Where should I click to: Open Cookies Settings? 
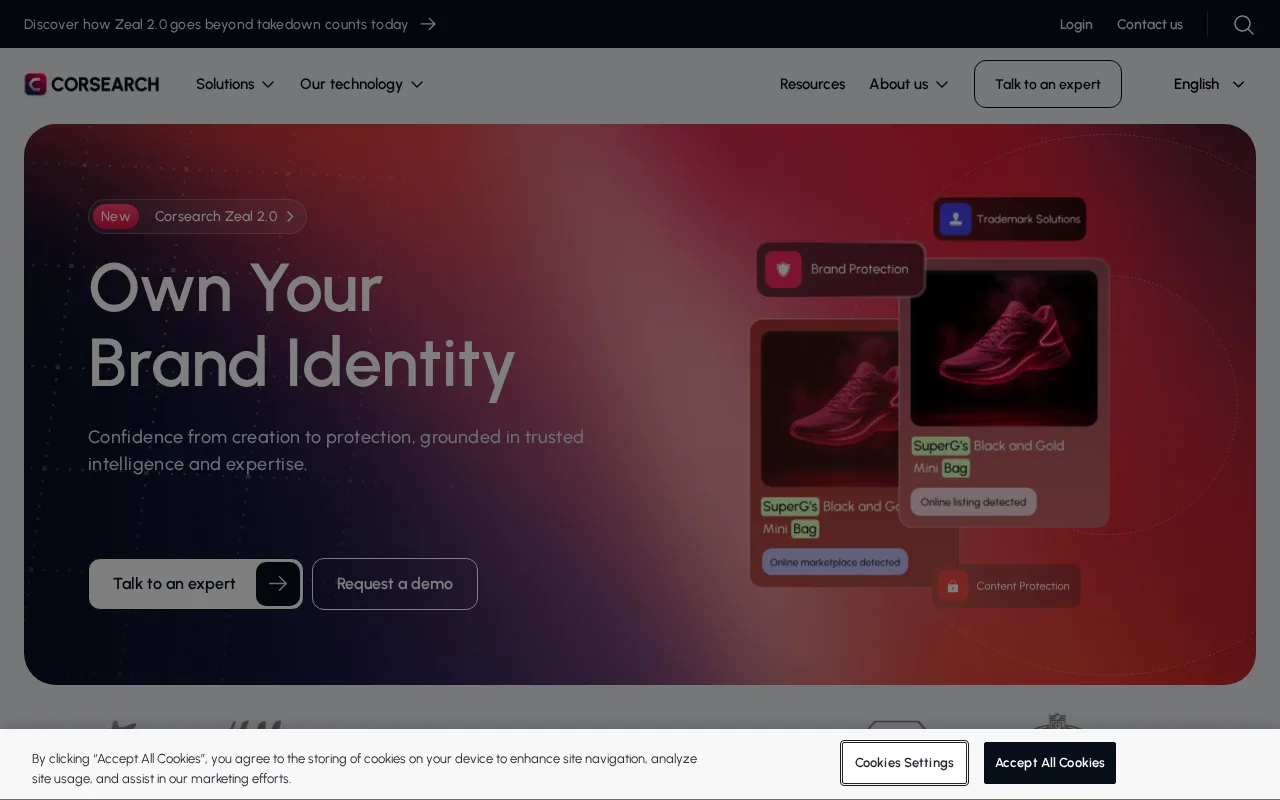pos(904,763)
